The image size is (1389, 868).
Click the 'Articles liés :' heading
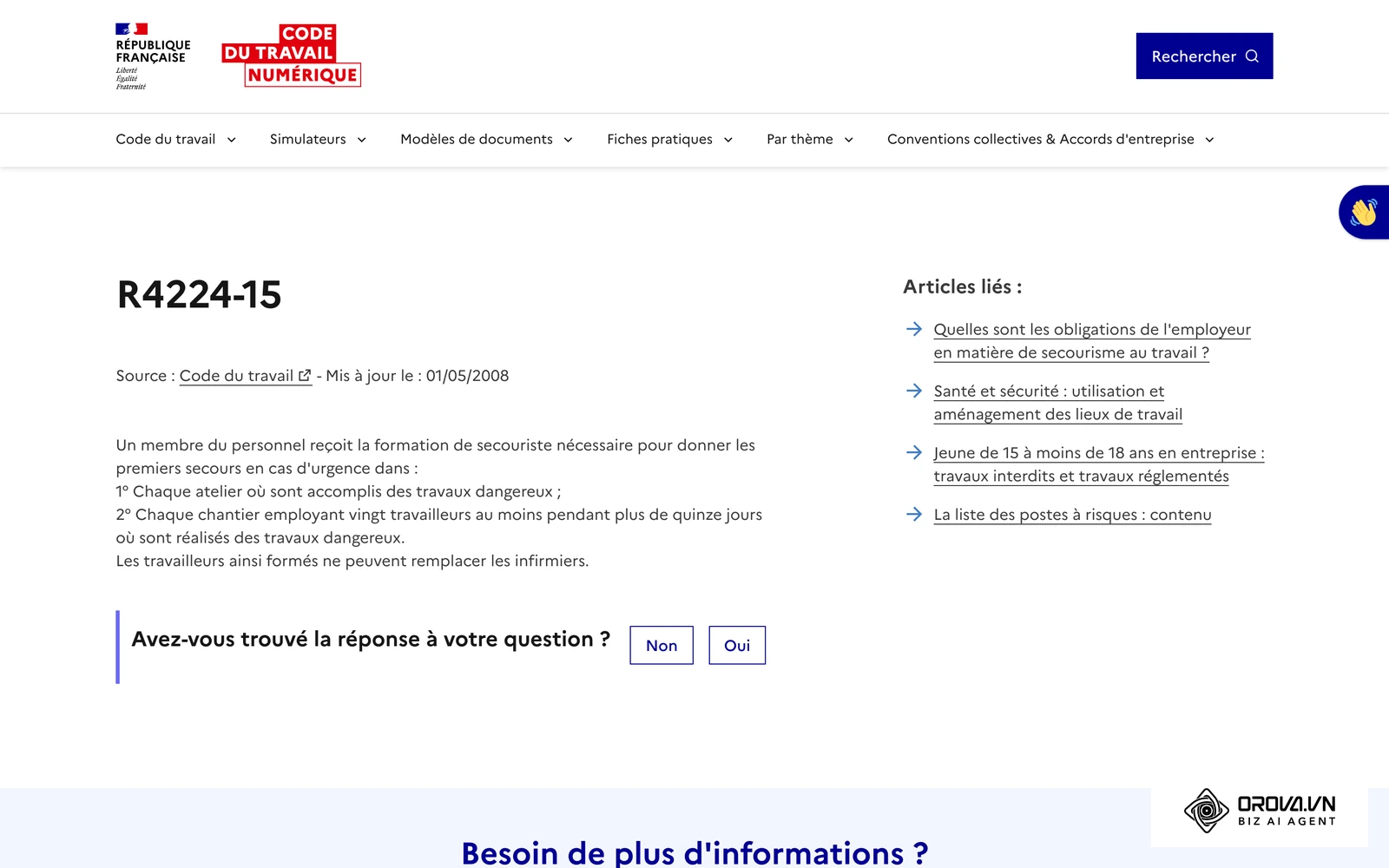tap(962, 286)
